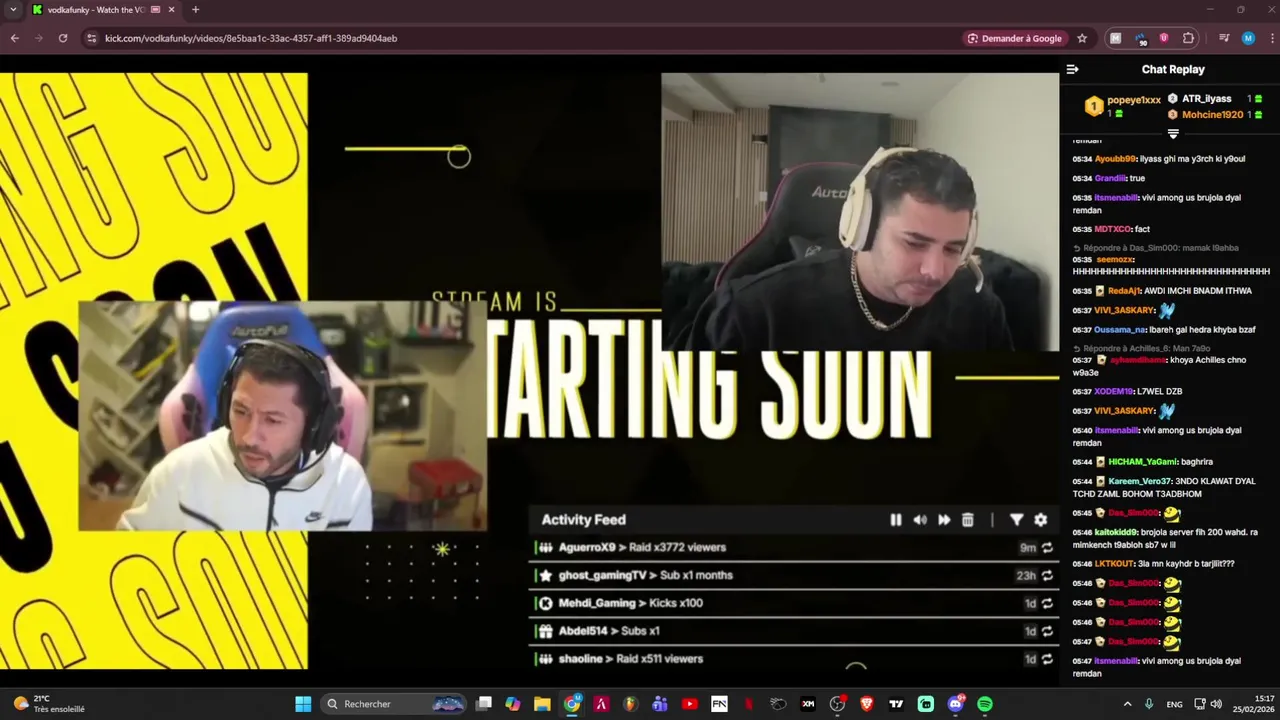Open reply thread to Das_Sim000

click(x=1156, y=248)
